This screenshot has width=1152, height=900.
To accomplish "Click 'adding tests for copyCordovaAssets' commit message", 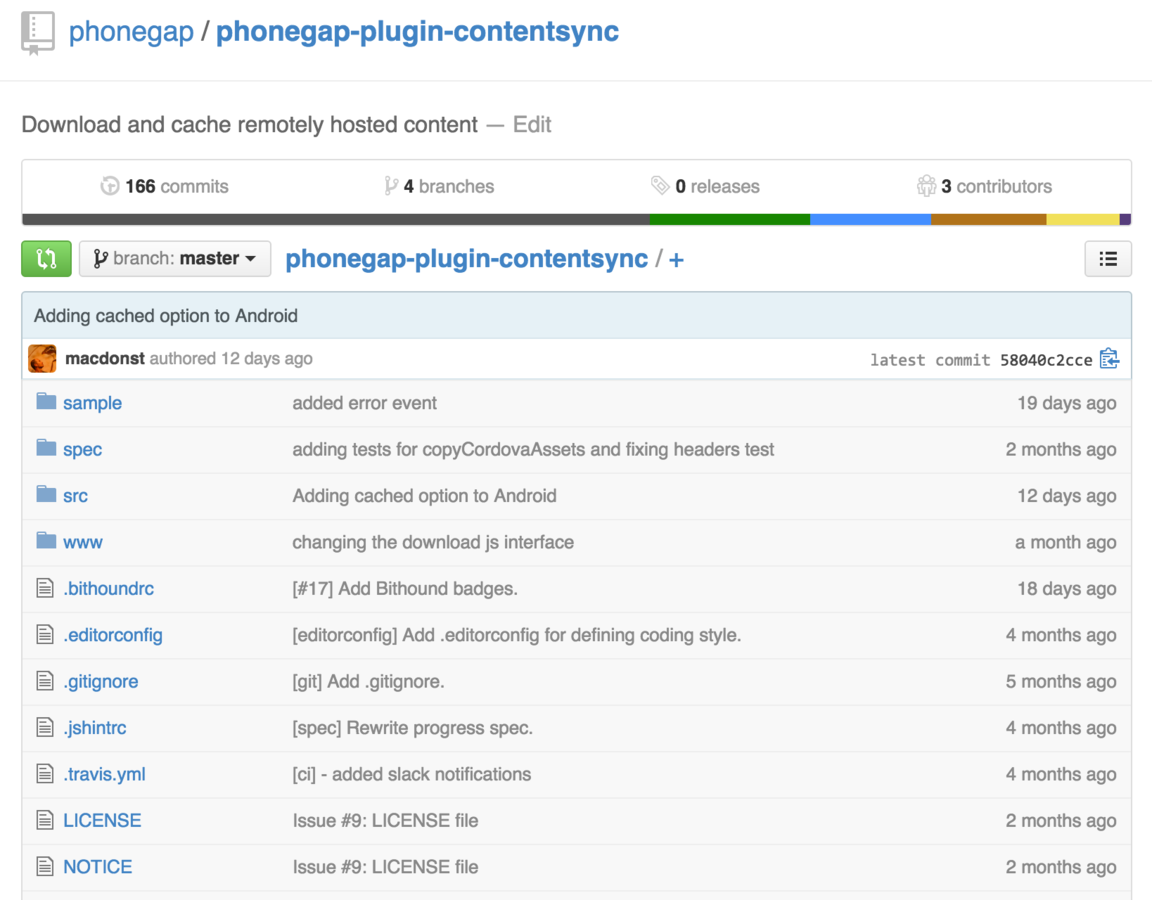I will 533,449.
